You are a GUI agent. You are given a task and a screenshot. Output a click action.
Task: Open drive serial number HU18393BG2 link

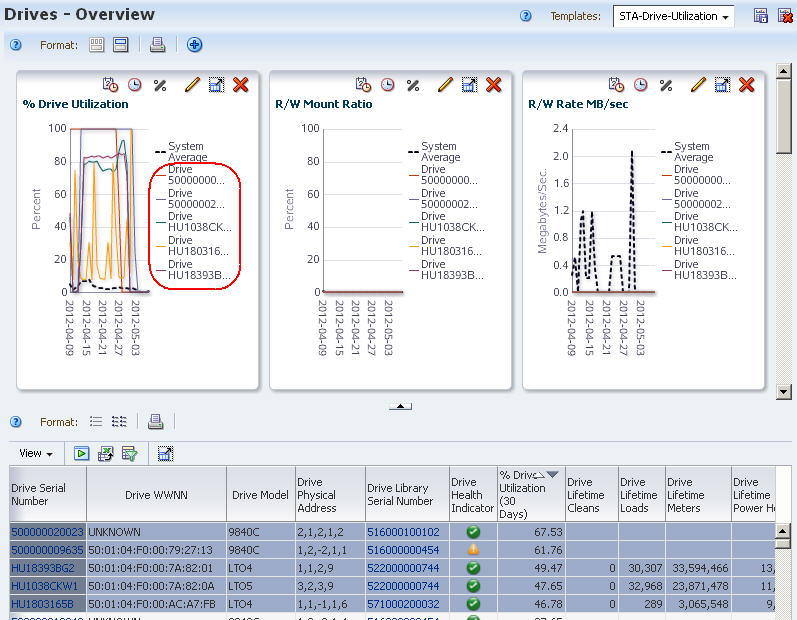pyautogui.click(x=43, y=568)
